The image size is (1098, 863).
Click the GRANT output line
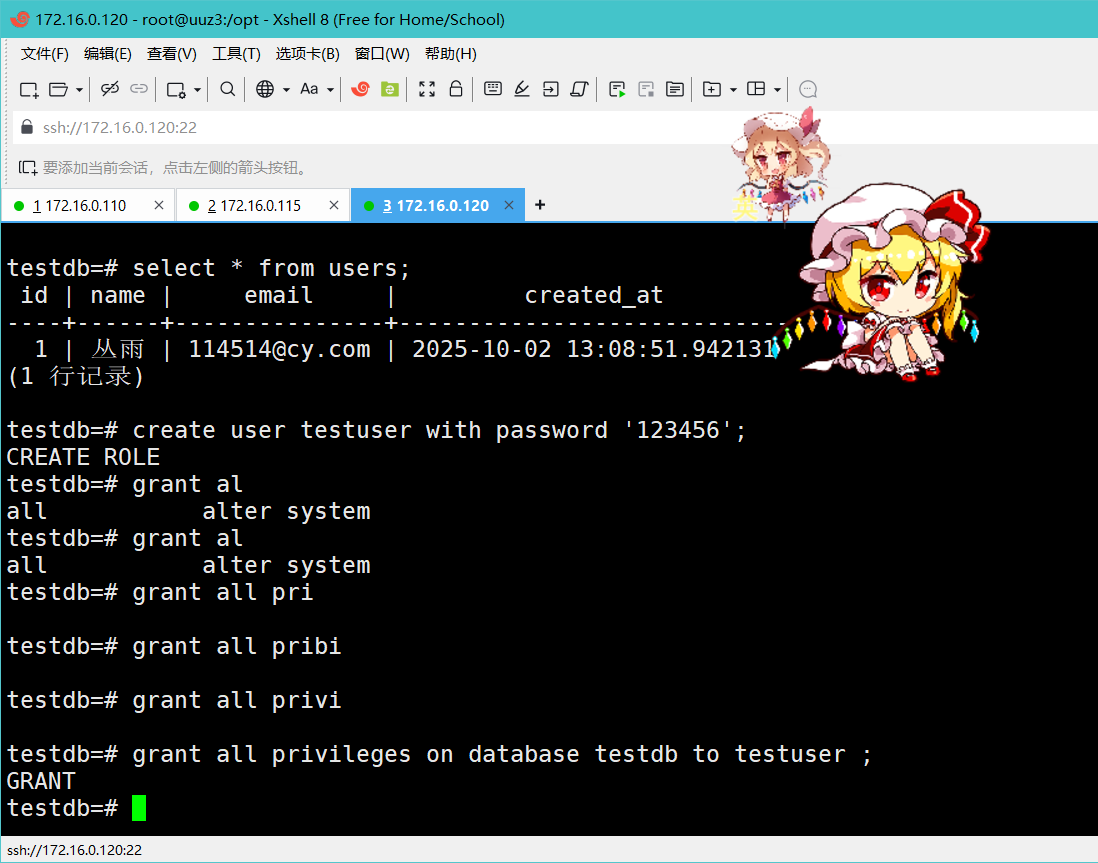pyautogui.click(x=41, y=781)
